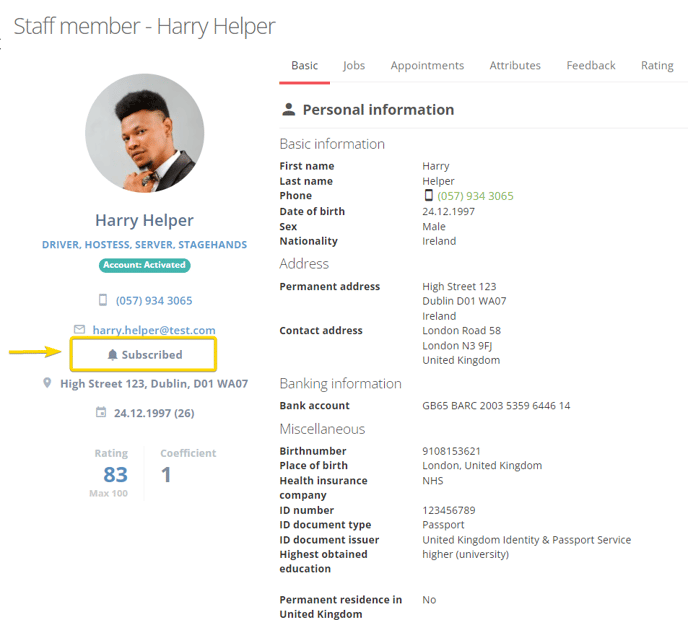Screen dimensions: 688x620
Task: Click the mobile icon in the Phone row
Action: point(429,196)
